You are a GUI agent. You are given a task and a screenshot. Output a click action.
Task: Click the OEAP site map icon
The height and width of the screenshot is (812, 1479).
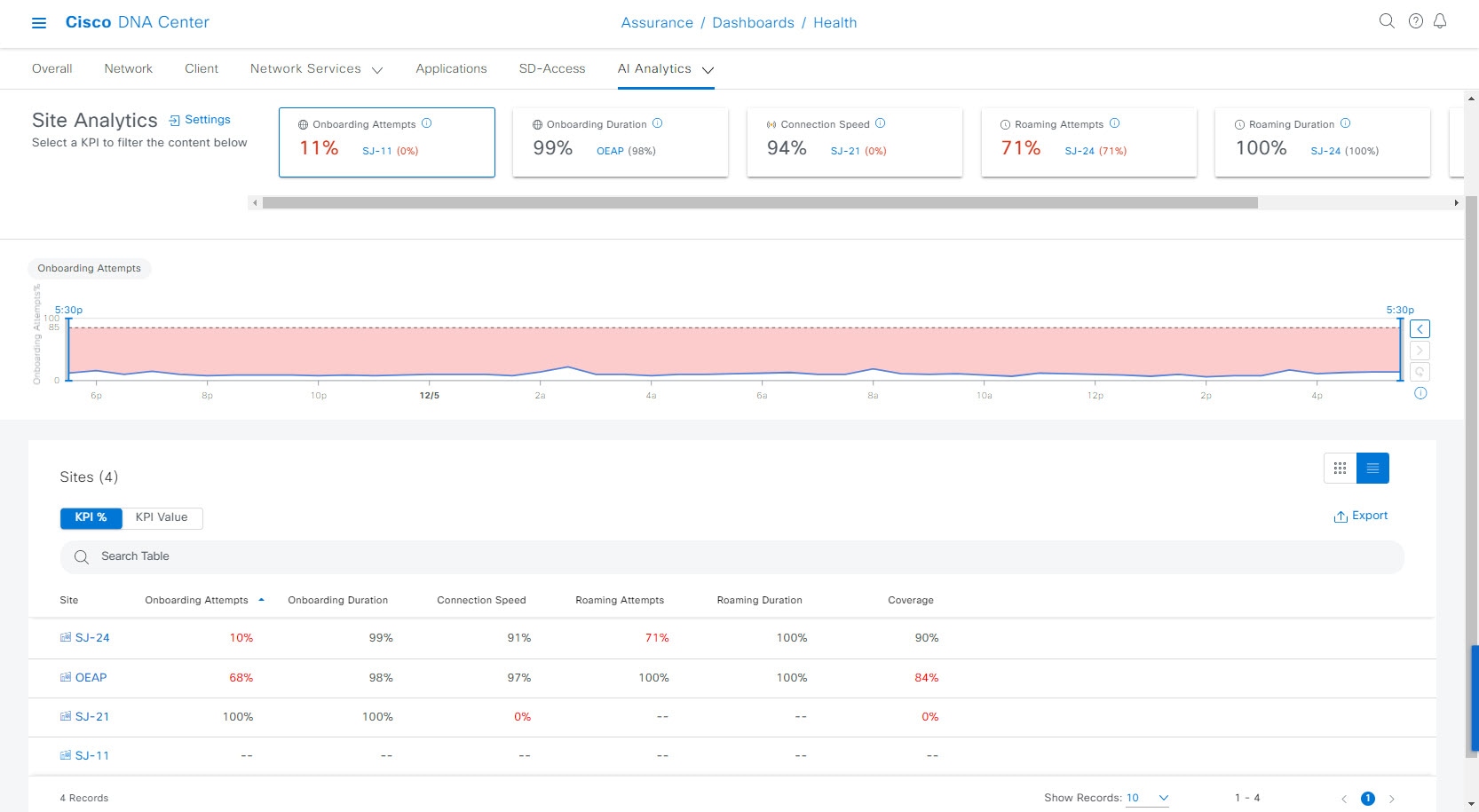click(x=66, y=677)
